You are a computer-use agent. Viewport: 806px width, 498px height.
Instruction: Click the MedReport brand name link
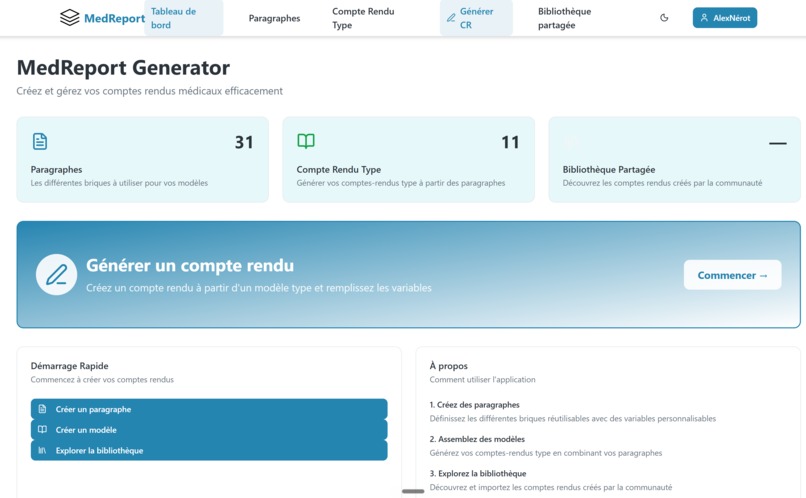tap(114, 19)
